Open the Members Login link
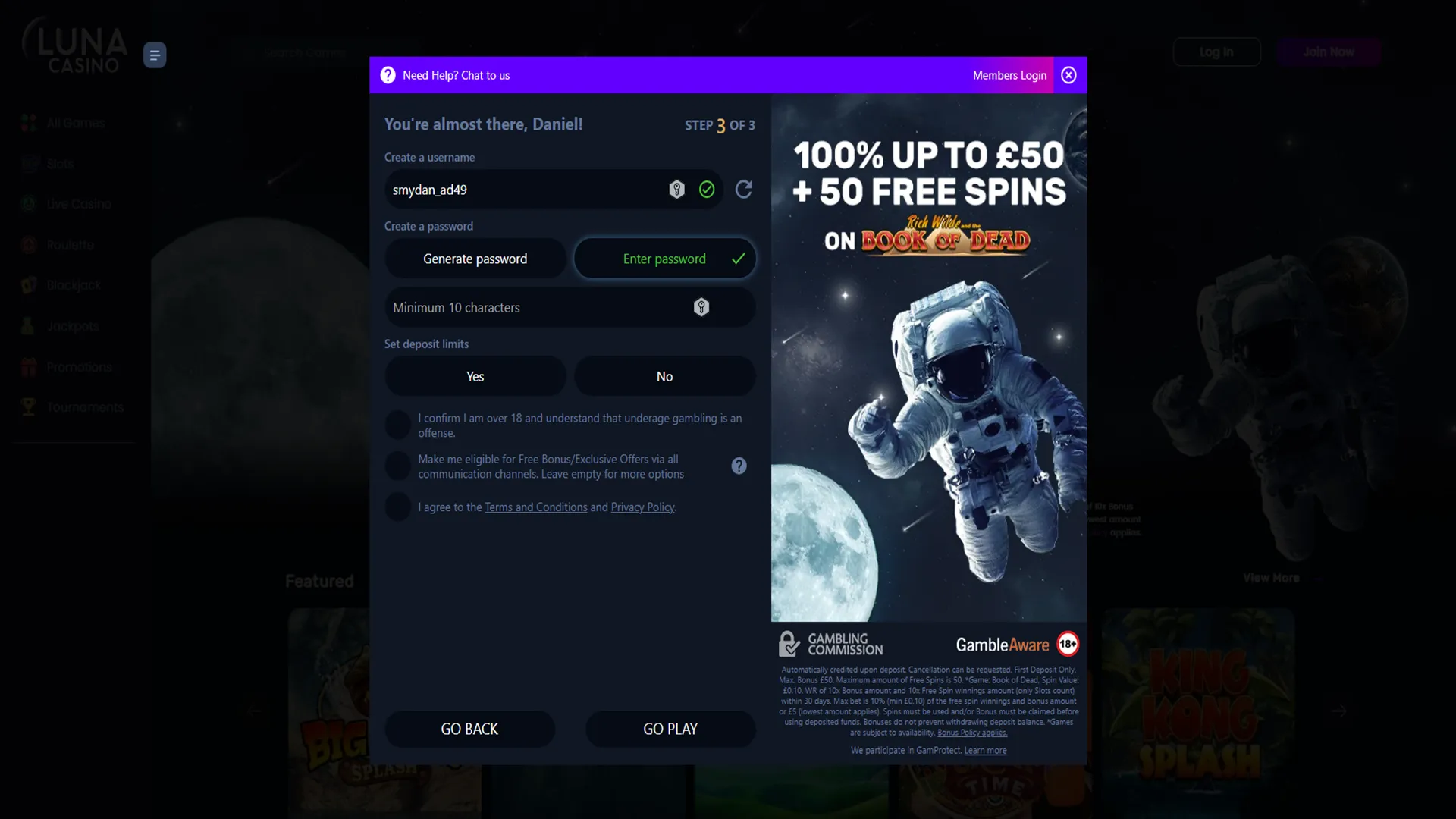The width and height of the screenshot is (1456, 819). click(x=1009, y=75)
